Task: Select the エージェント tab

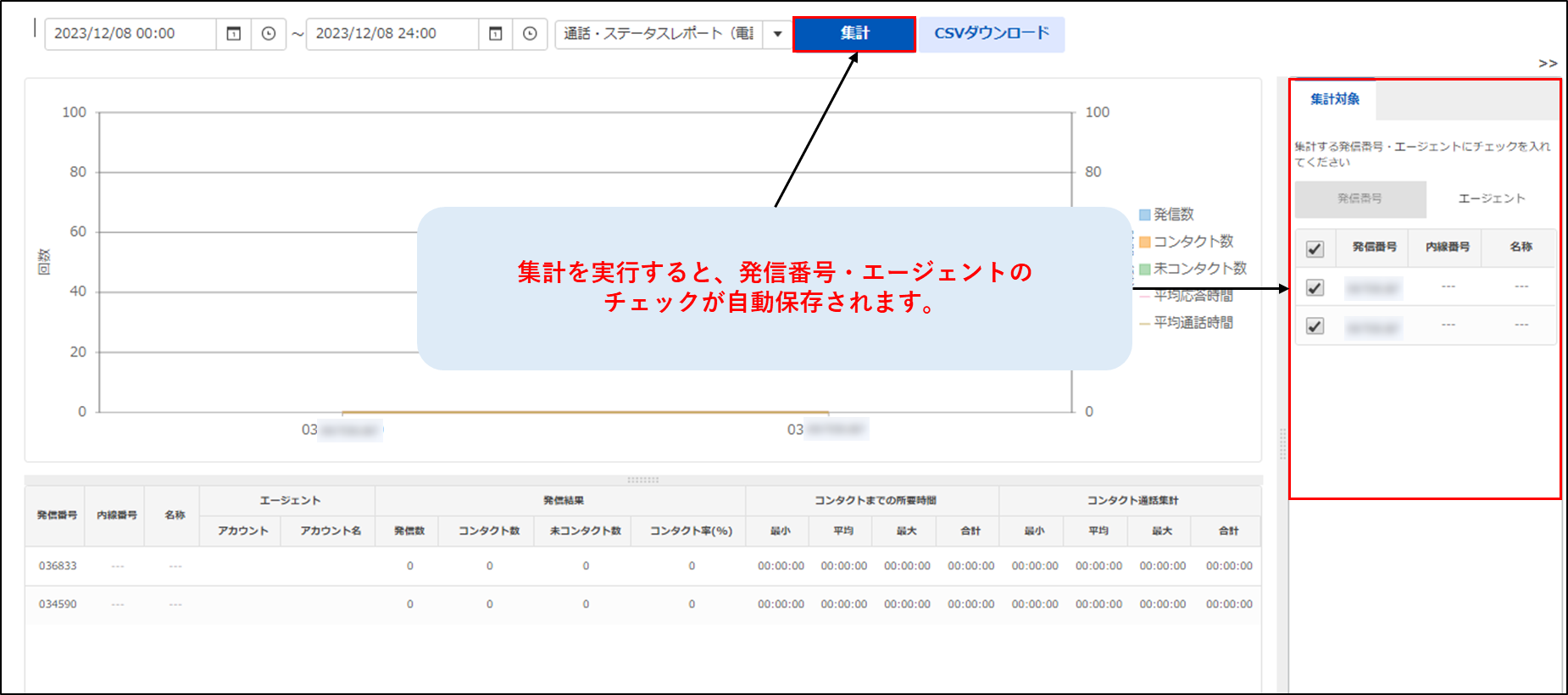Action: click(x=1491, y=199)
